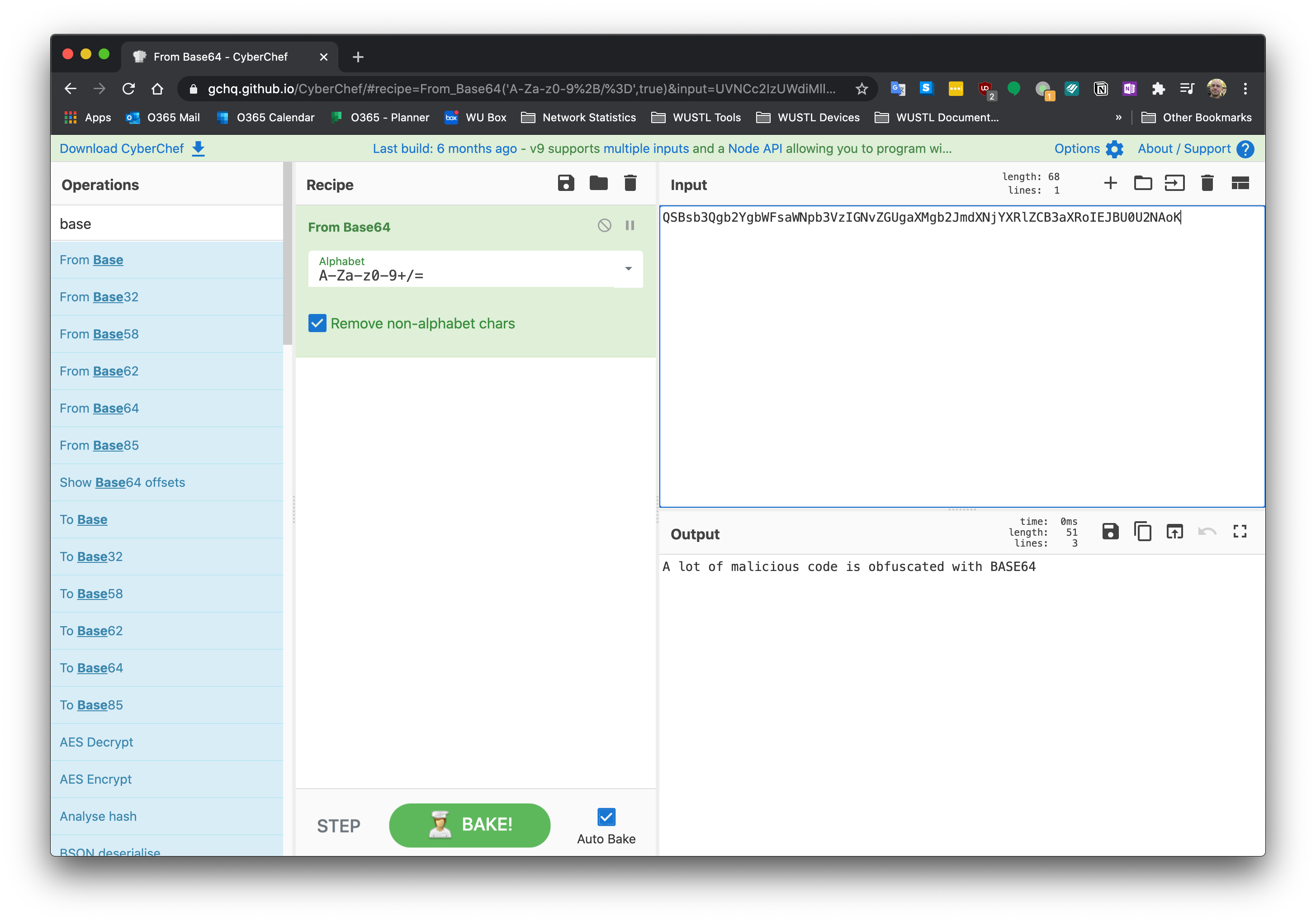
Task: Open a new browser tab
Action: (358, 57)
